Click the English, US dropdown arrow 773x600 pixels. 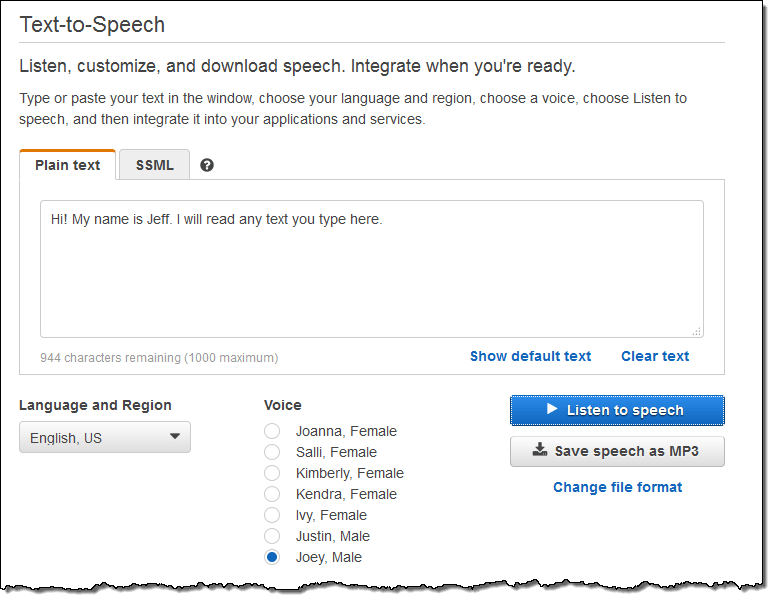[175, 436]
